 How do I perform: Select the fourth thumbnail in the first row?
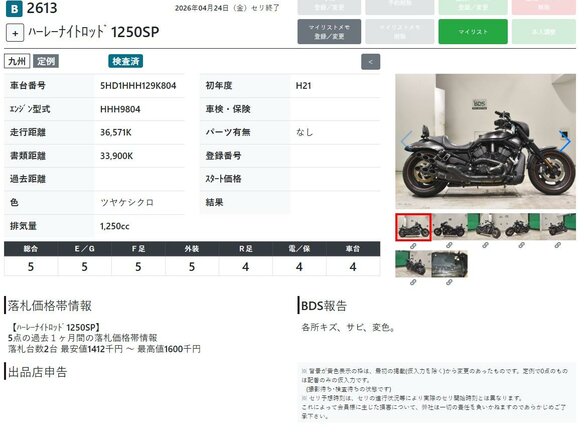coord(521,227)
